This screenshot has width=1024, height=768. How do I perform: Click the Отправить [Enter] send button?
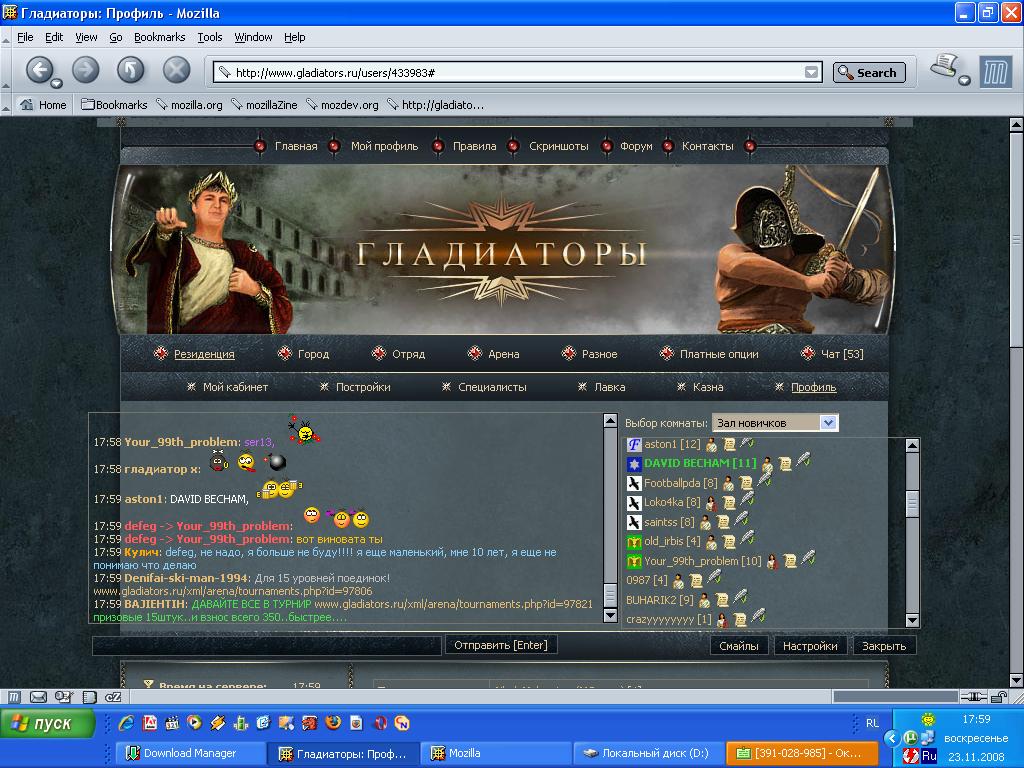(x=500, y=645)
